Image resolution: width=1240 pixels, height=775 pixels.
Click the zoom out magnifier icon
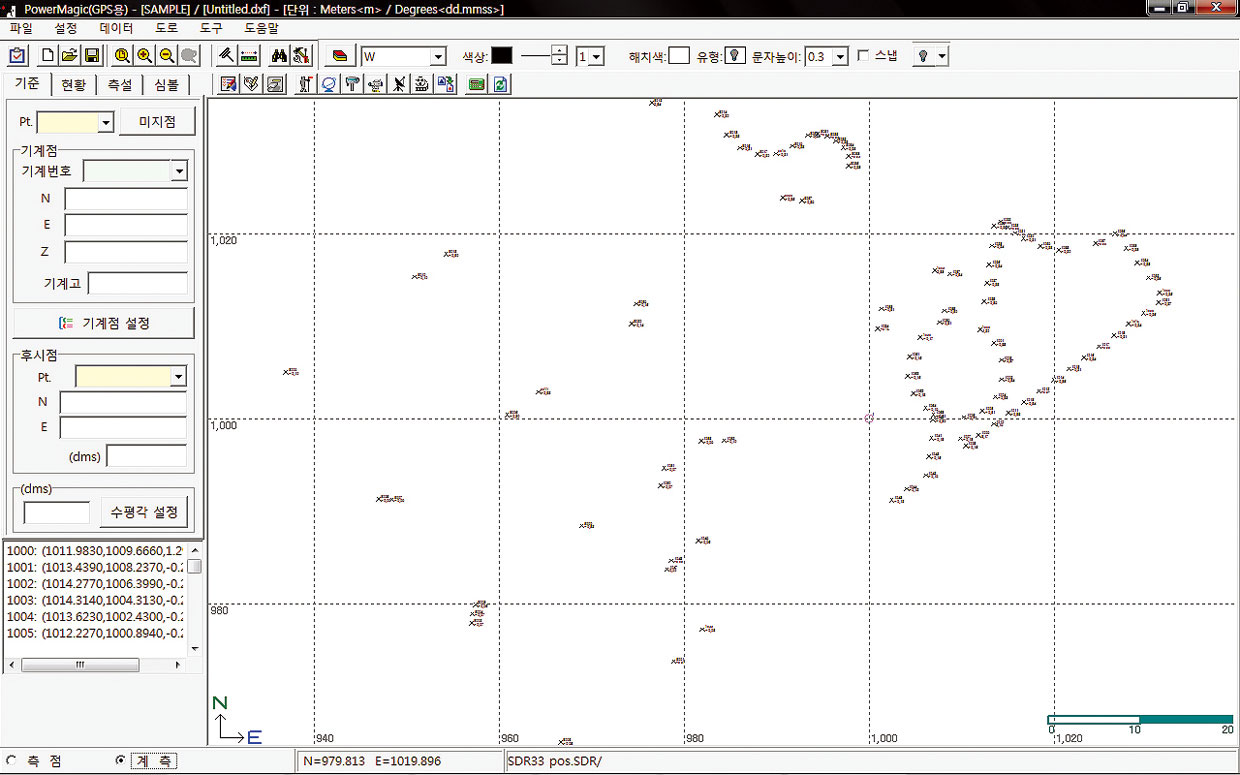click(x=166, y=57)
